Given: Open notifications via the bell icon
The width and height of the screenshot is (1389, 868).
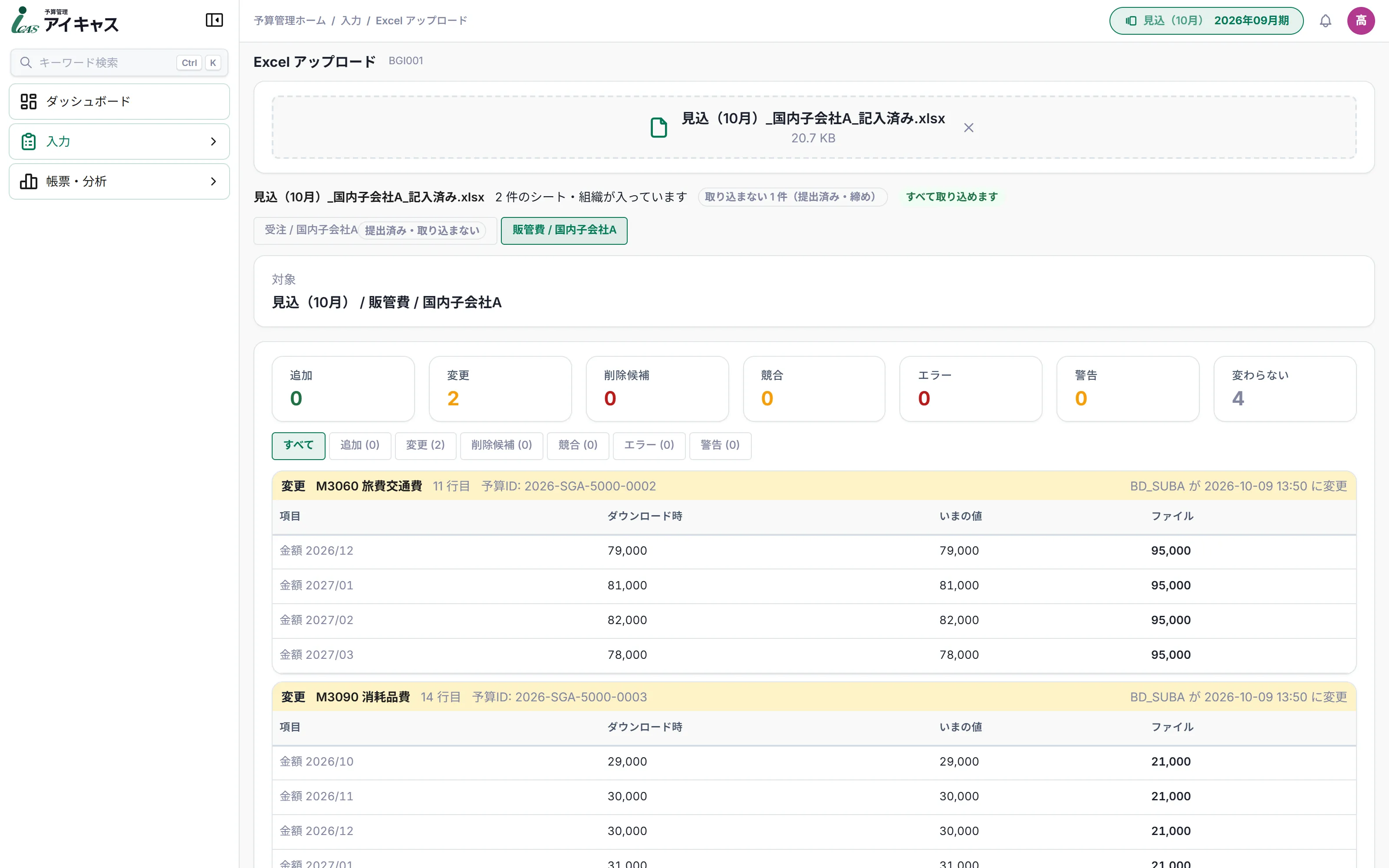Looking at the screenshot, I should (x=1325, y=21).
